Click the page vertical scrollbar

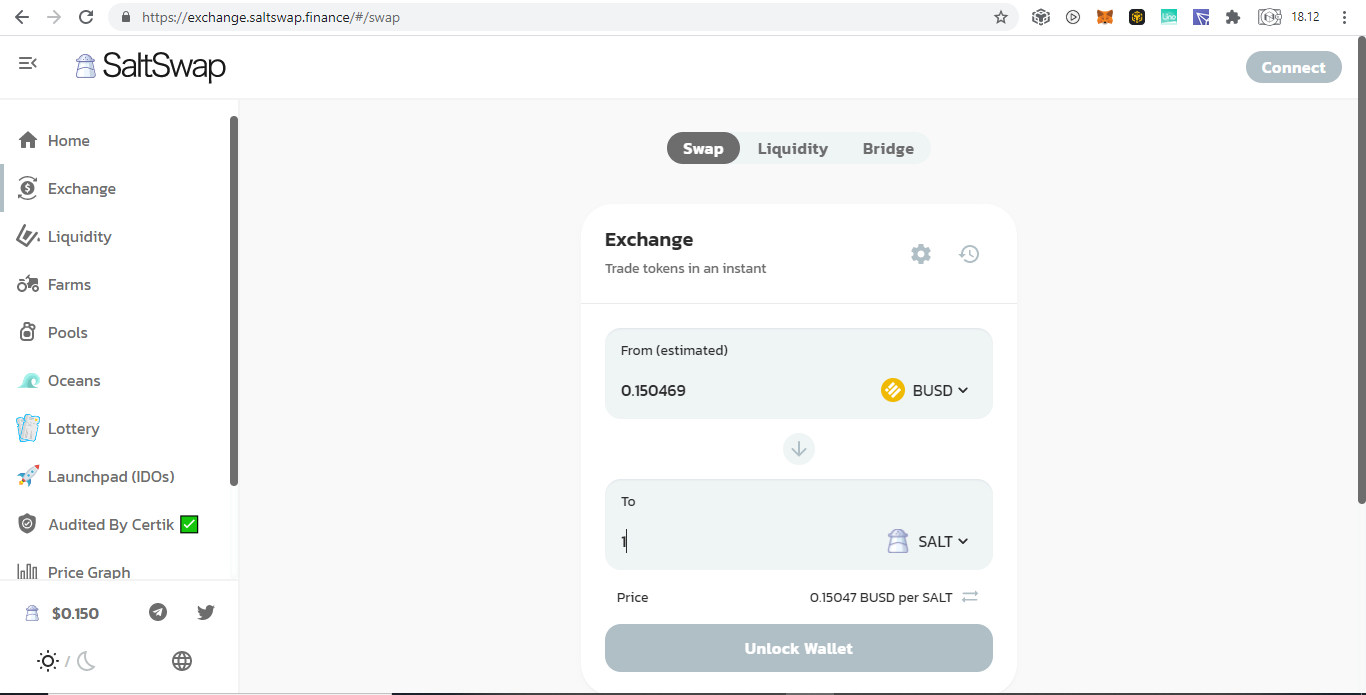[x=1361, y=270]
